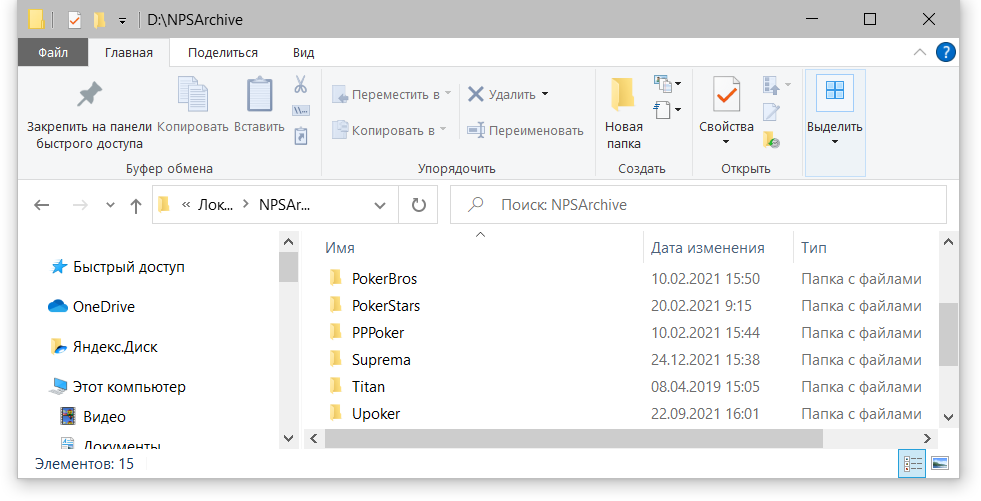This screenshot has width=981, height=501.
Task: Switch to large thumbnails view icon
Action: [x=940, y=463]
